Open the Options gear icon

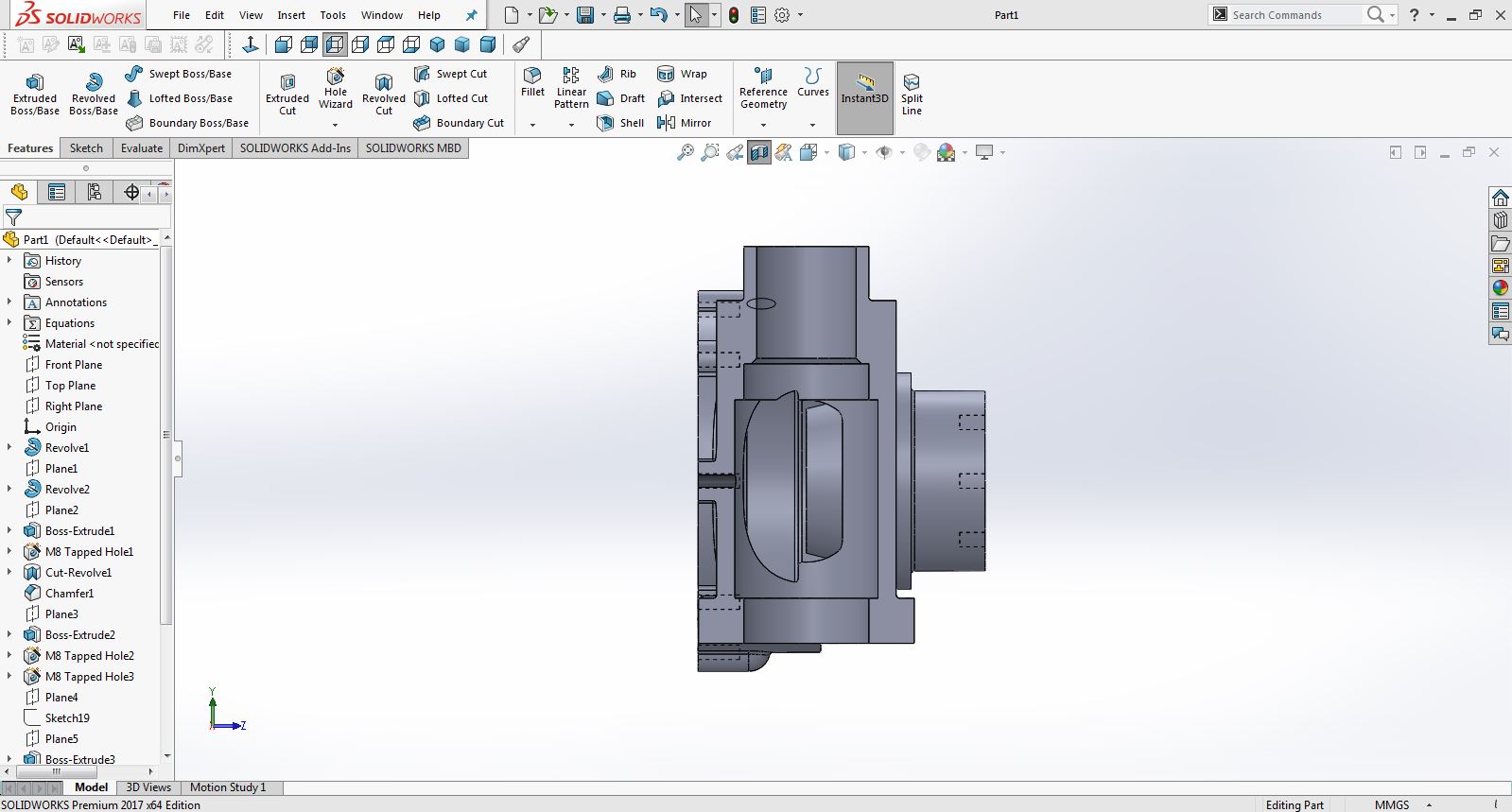point(782,15)
